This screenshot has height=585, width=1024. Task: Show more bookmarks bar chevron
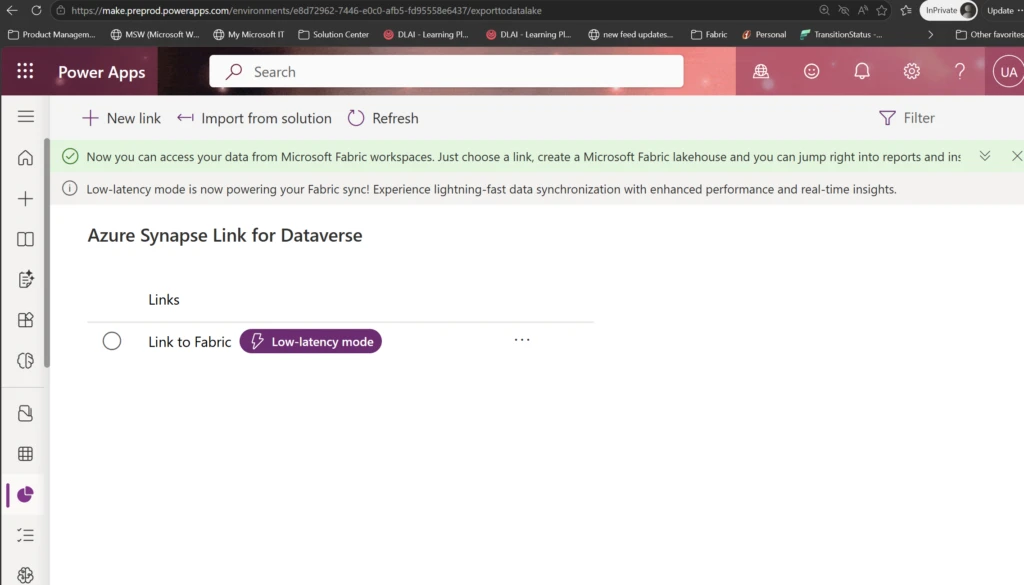coord(931,35)
